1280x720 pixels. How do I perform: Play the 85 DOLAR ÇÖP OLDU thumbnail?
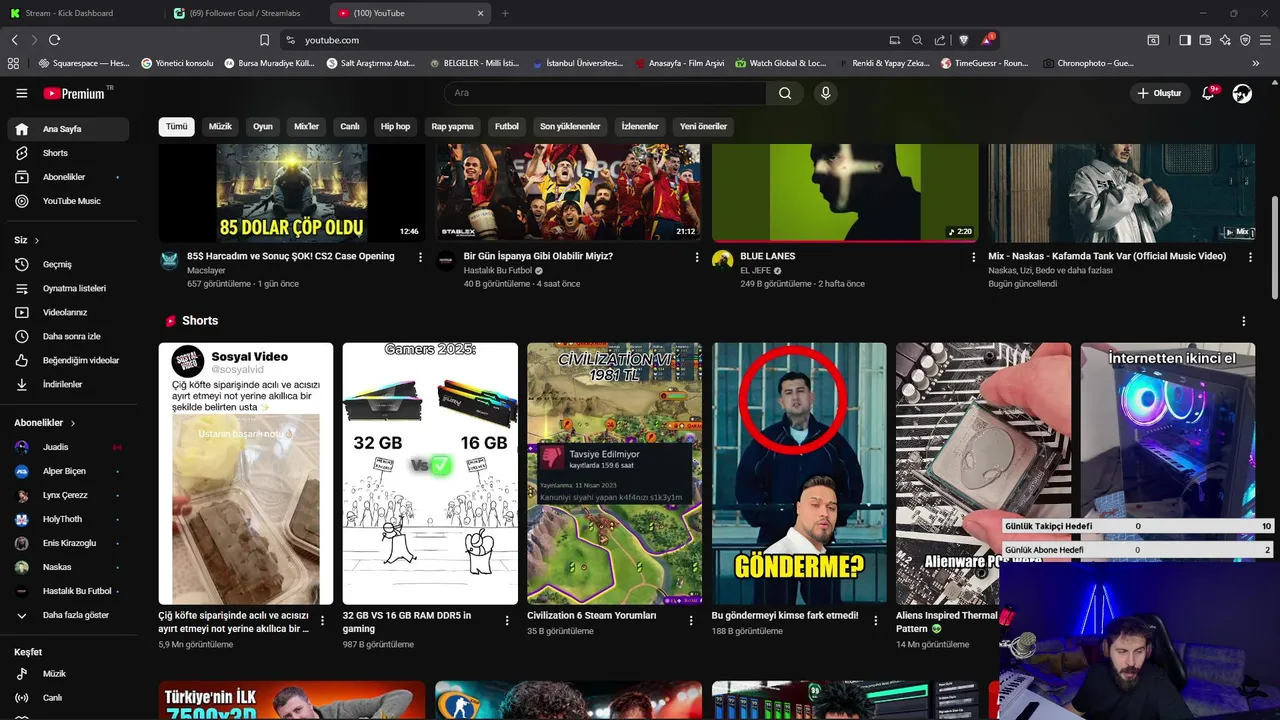tap(292, 193)
